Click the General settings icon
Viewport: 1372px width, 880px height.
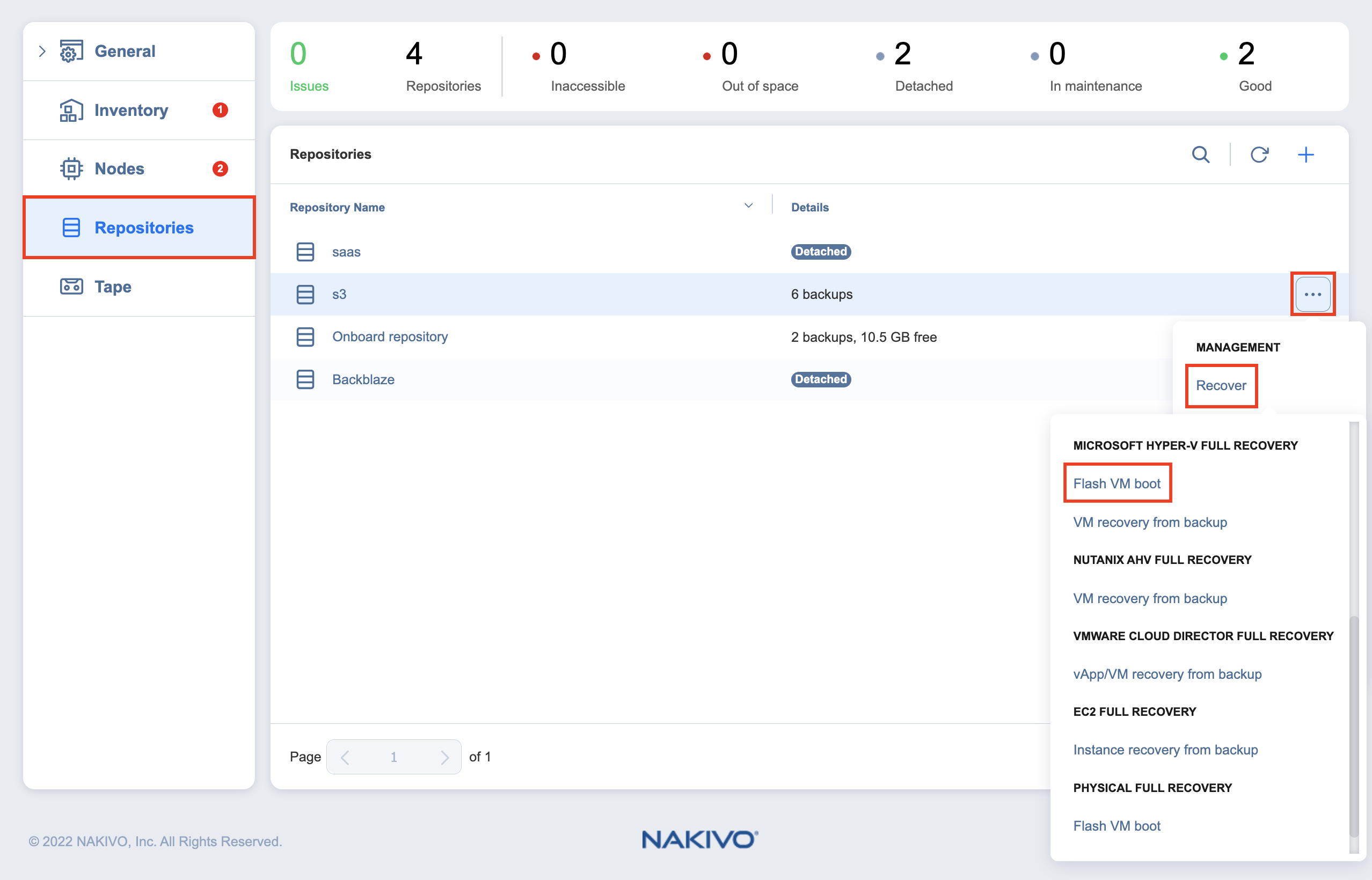click(x=71, y=52)
